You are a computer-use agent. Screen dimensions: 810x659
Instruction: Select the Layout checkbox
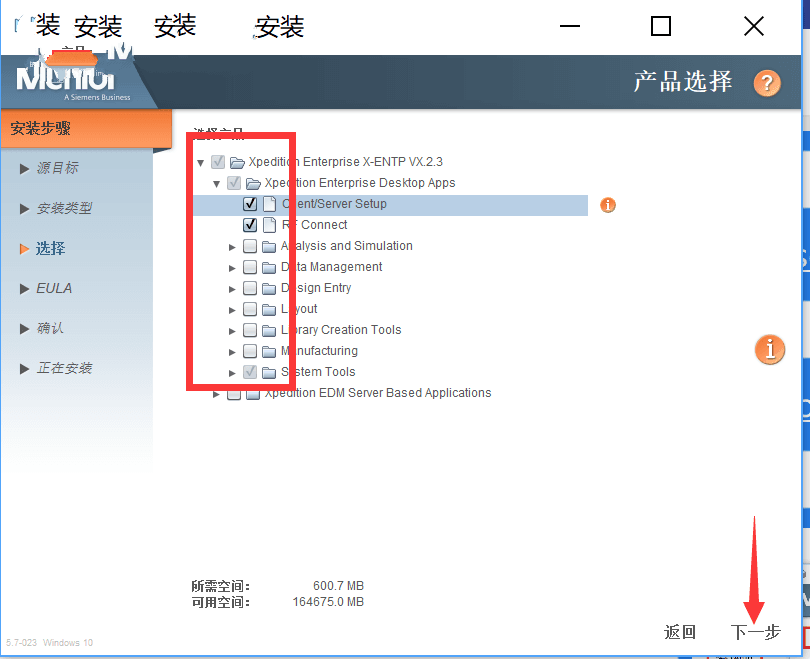click(x=250, y=309)
